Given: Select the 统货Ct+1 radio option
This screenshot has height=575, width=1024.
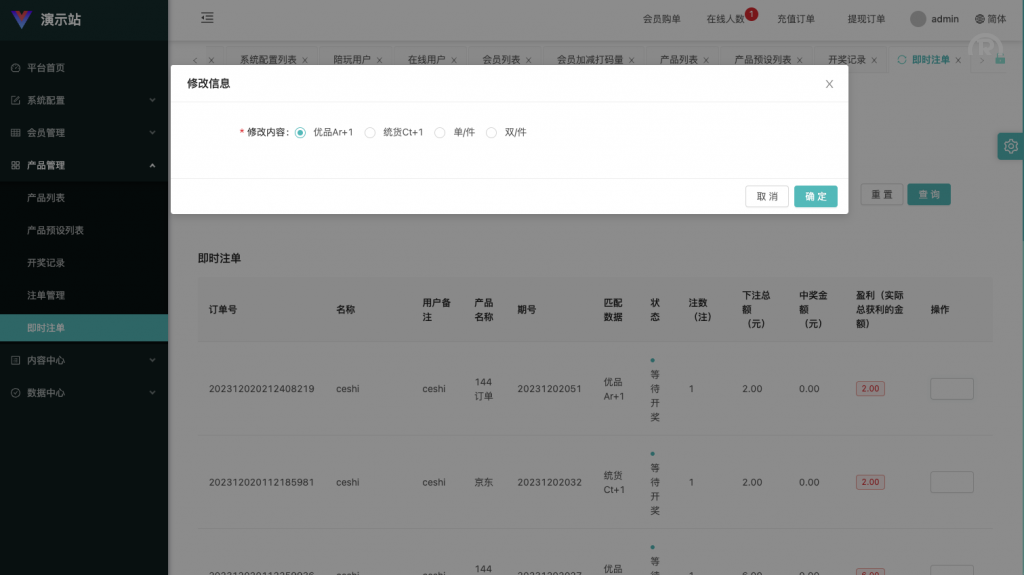Looking at the screenshot, I should pyautogui.click(x=370, y=132).
